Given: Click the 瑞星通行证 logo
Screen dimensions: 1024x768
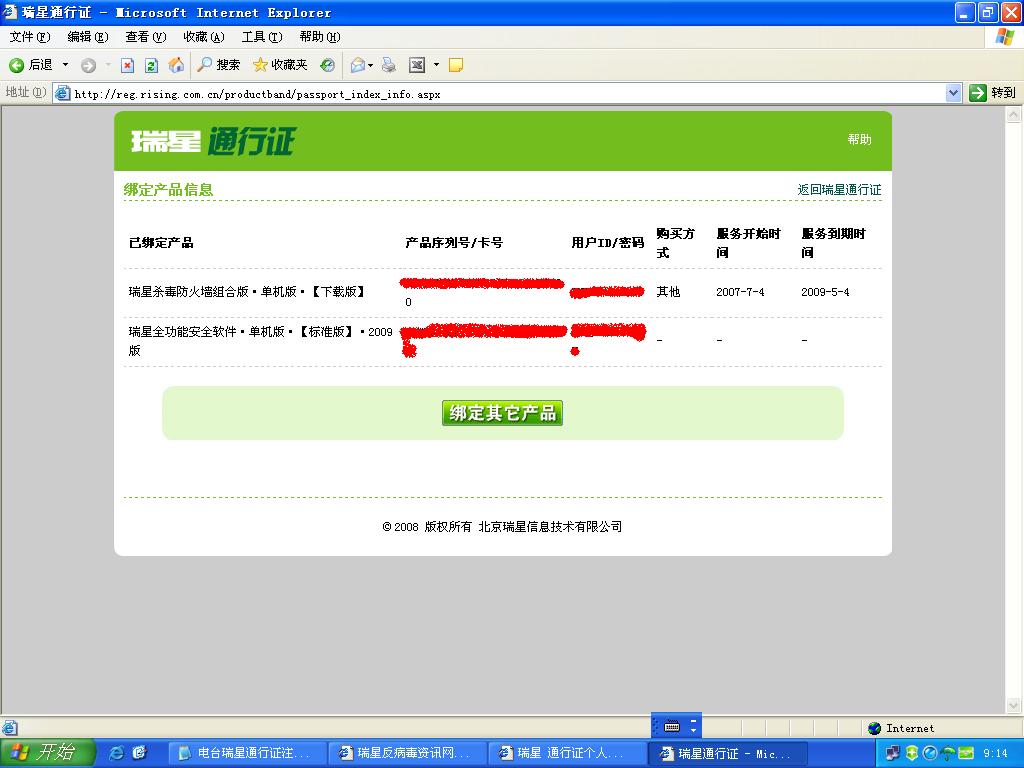Looking at the screenshot, I should pos(214,141).
